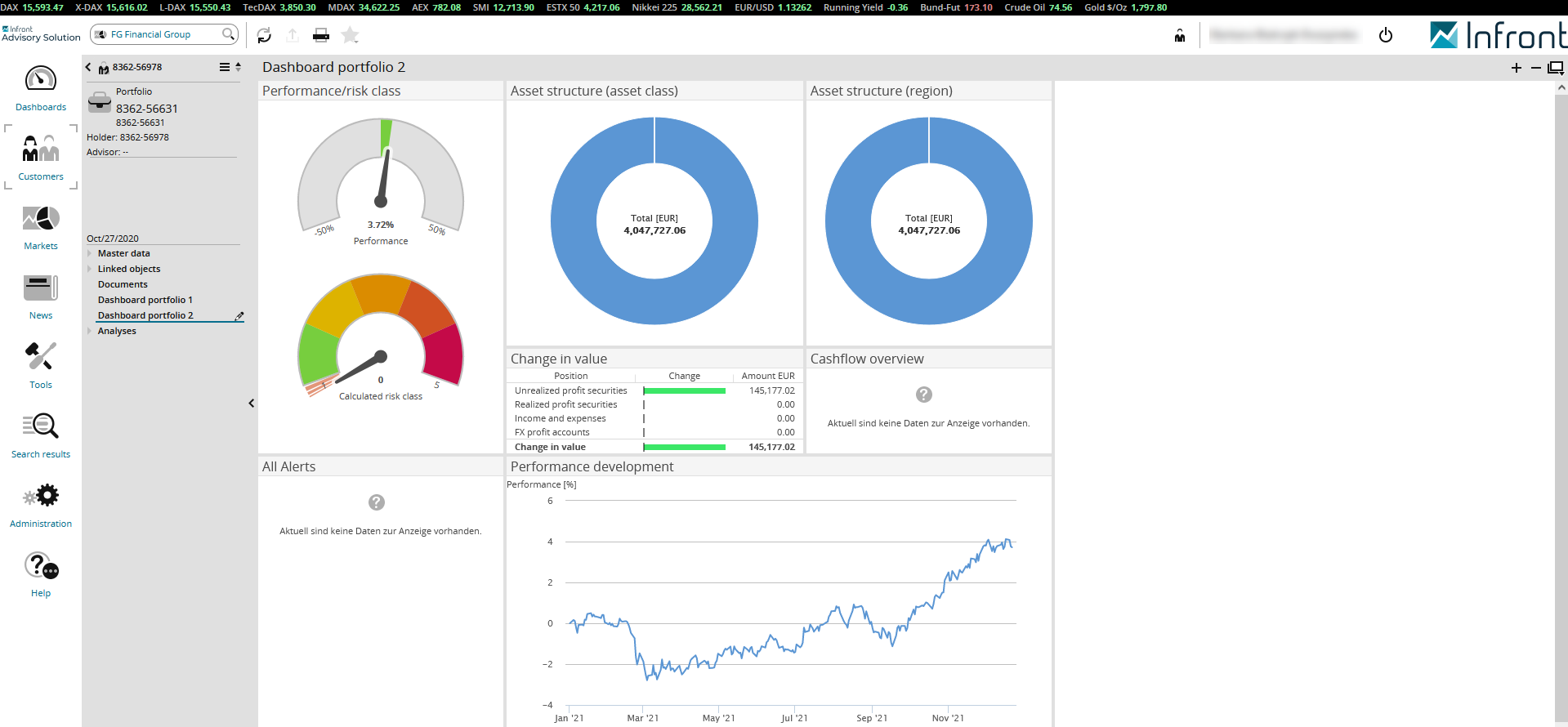
Task: Open the hamburger menu next to 8362-56978
Action: [x=225, y=67]
